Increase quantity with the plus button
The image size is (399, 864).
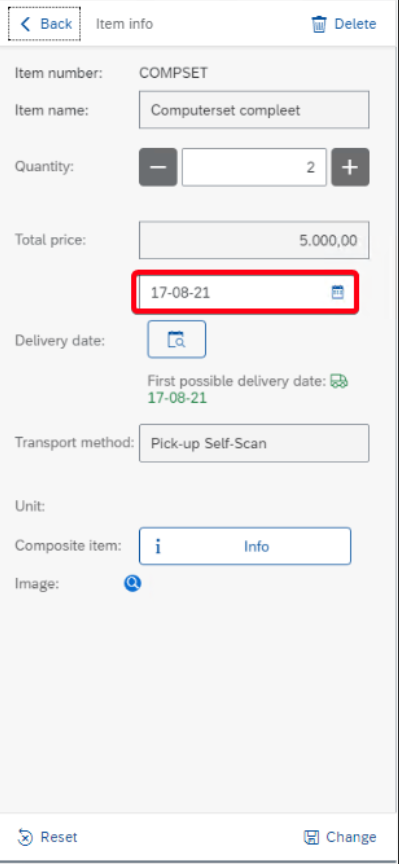click(350, 167)
